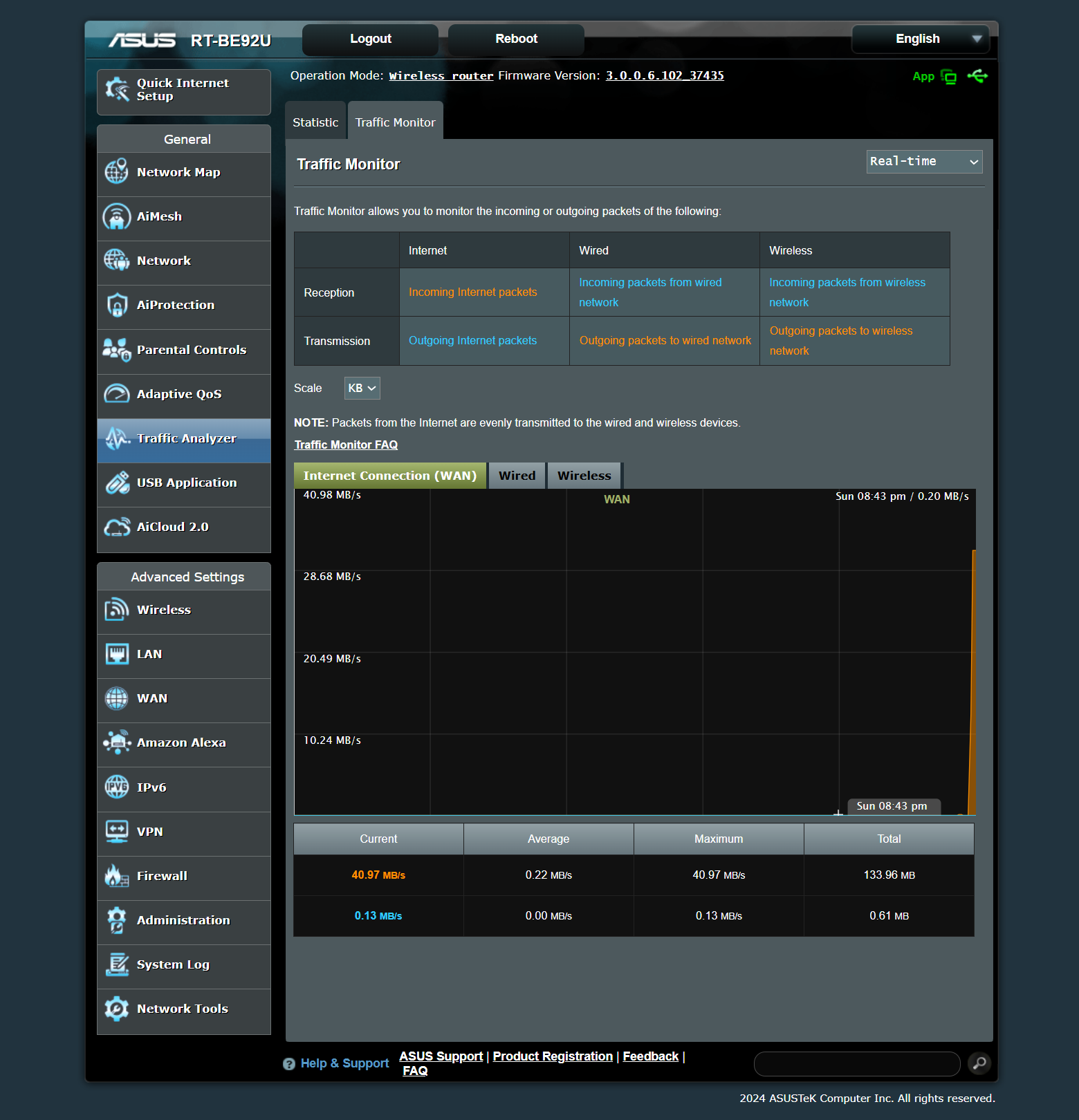Open the footer FAQ link

click(x=415, y=1071)
